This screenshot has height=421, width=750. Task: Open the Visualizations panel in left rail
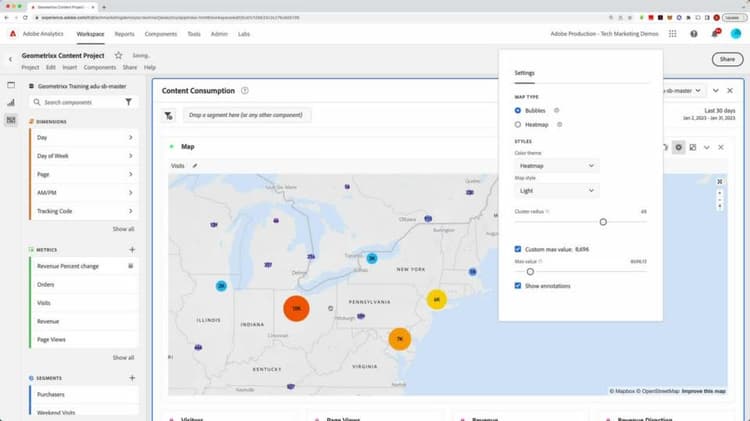(11, 102)
